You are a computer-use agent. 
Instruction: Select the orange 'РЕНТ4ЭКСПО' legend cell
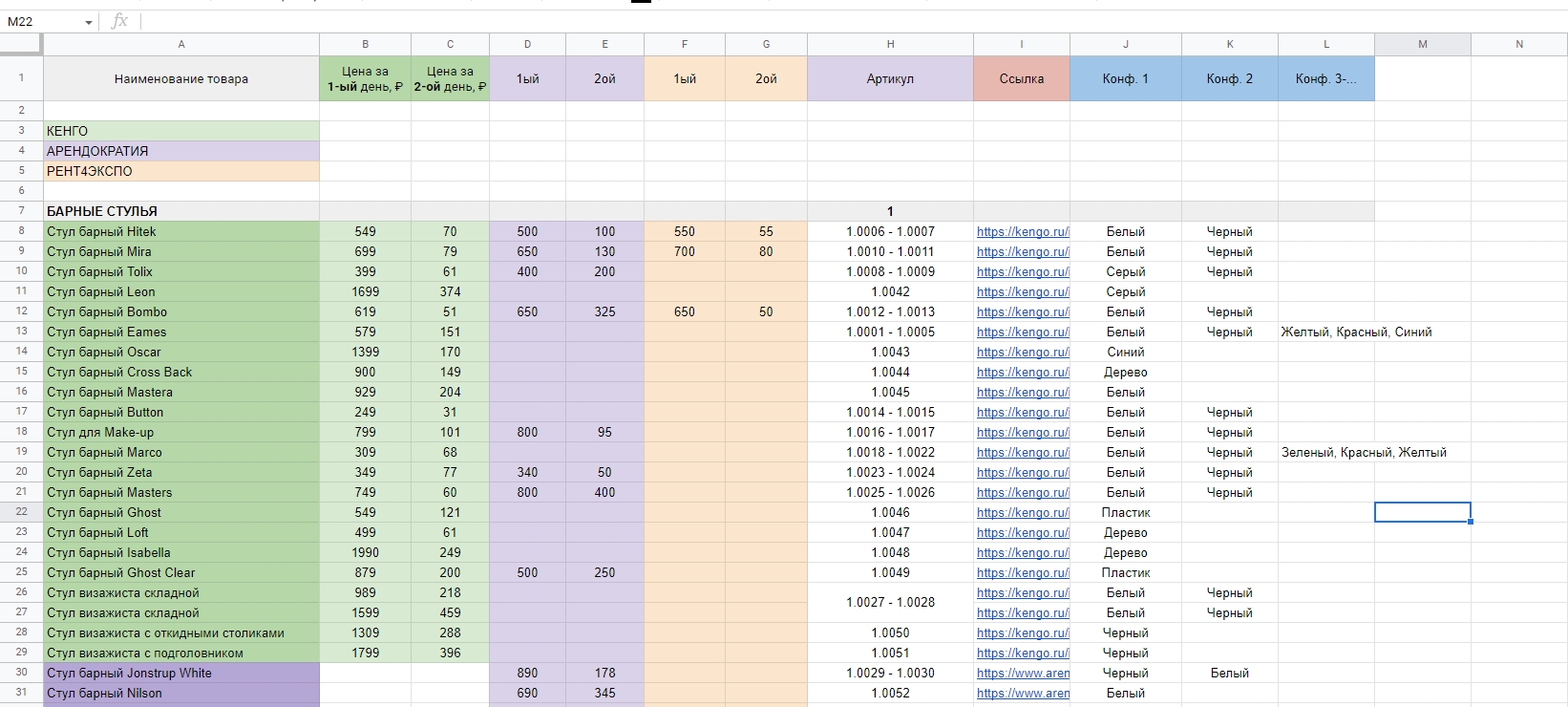(x=181, y=171)
